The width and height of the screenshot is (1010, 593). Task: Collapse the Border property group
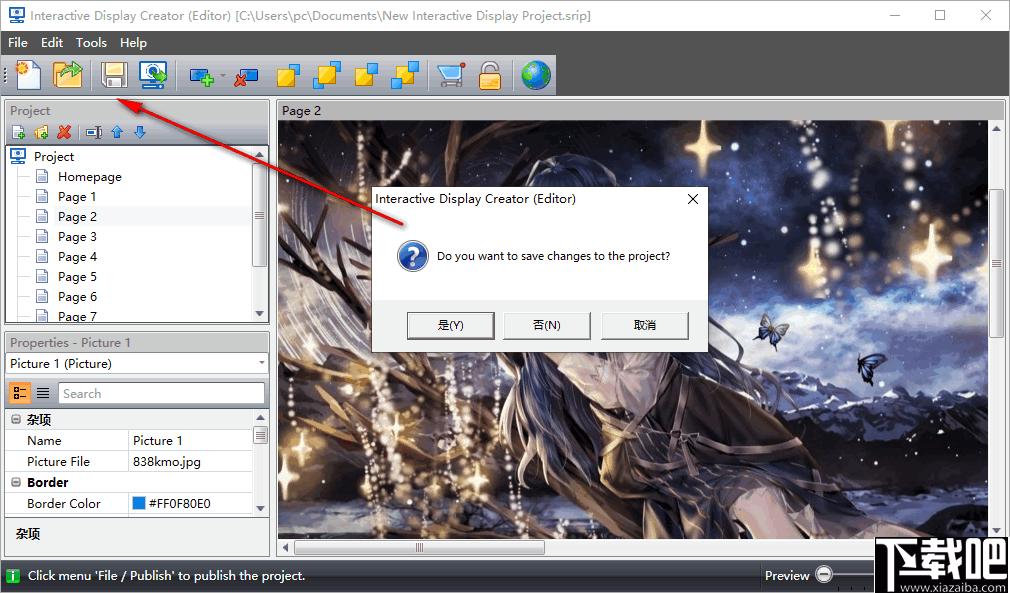pyautogui.click(x=16, y=482)
